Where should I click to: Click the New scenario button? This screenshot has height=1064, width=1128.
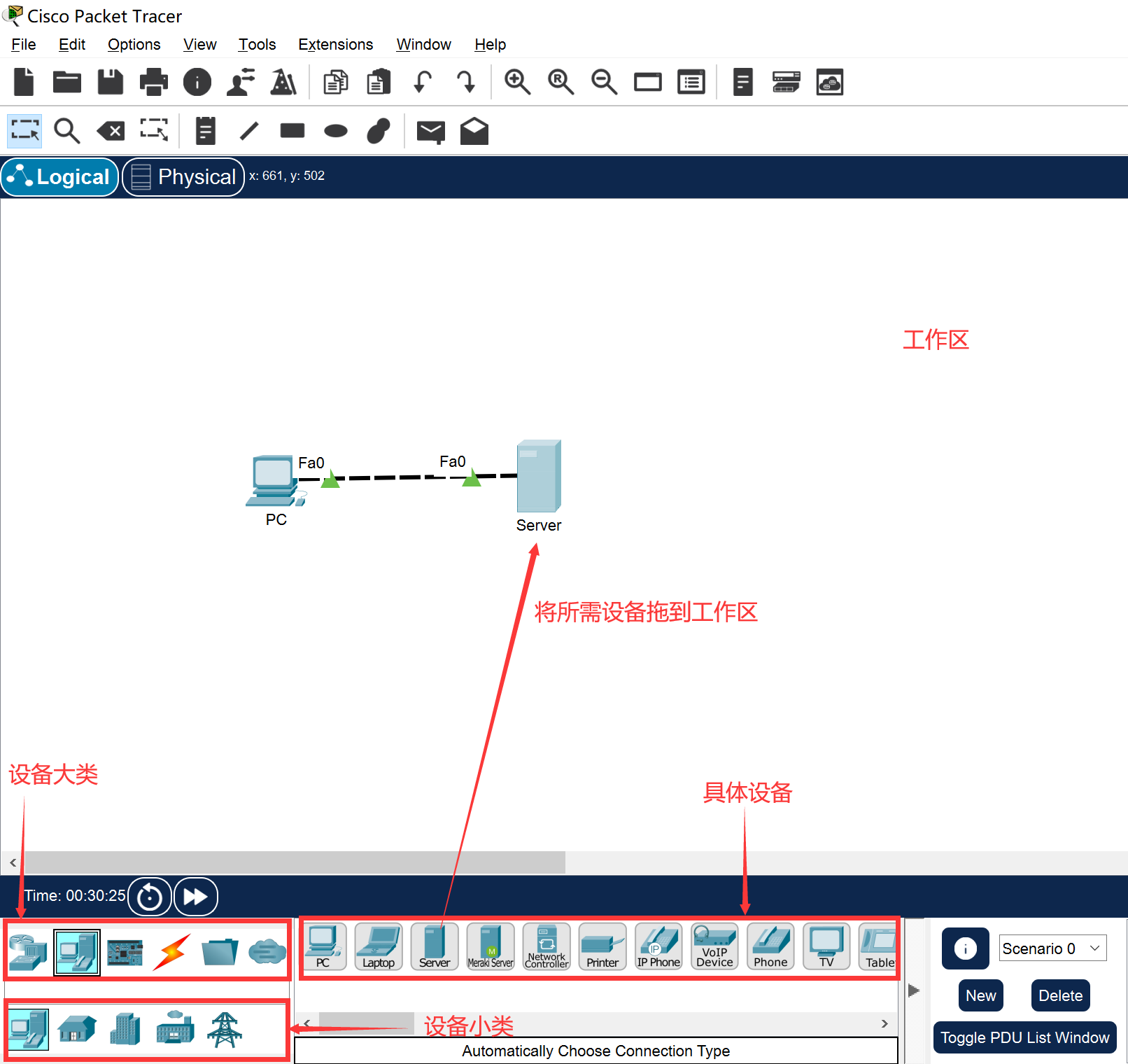[x=980, y=995]
